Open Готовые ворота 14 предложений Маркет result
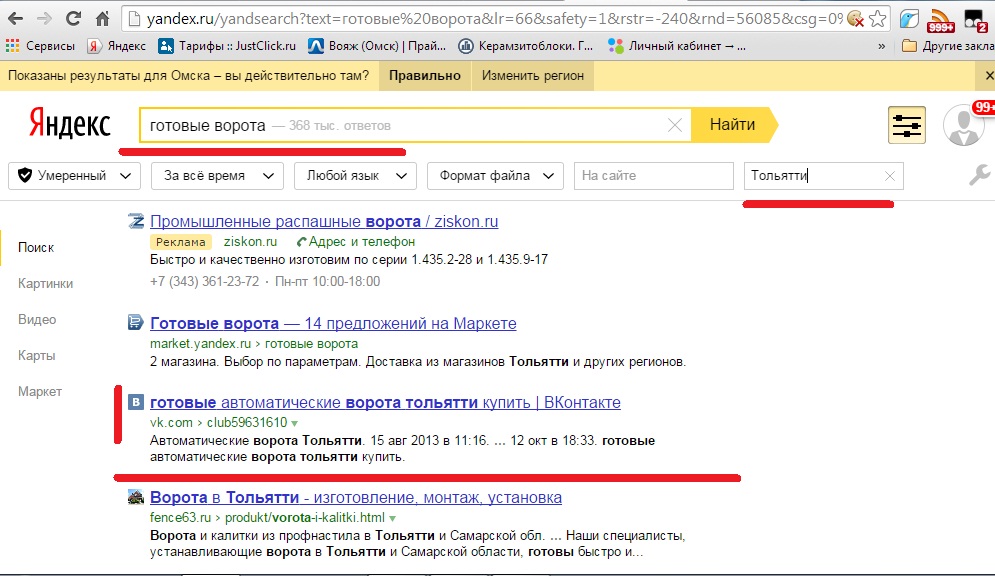This screenshot has width=995, height=576. click(x=333, y=324)
